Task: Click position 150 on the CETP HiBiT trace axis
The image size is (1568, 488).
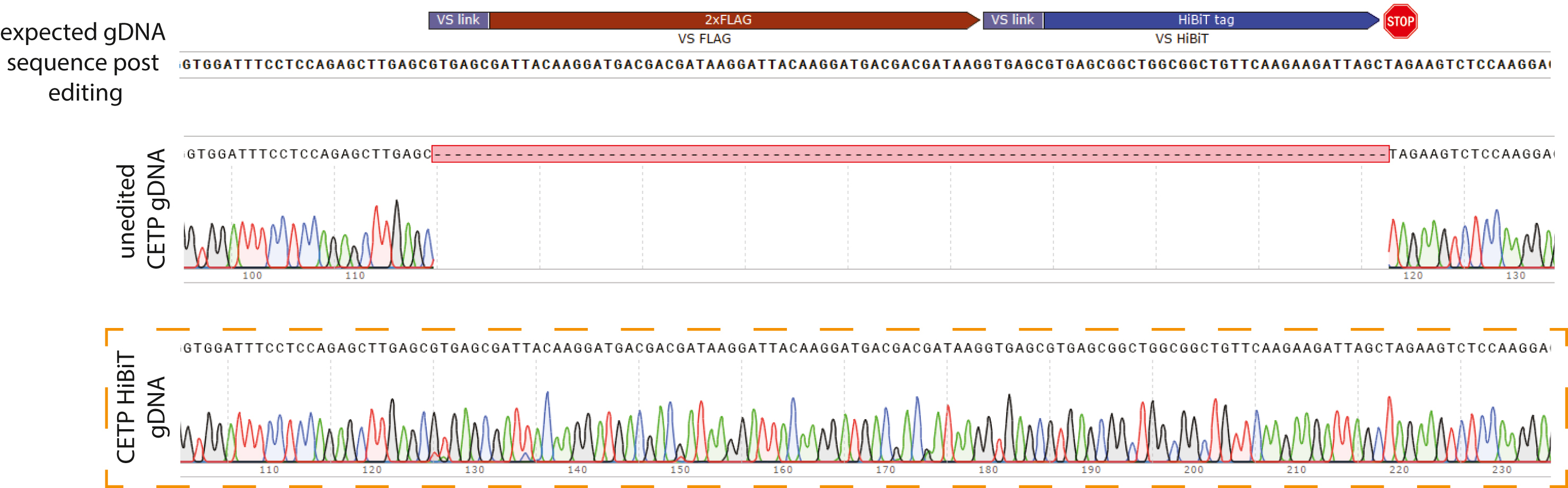Action: 680,470
